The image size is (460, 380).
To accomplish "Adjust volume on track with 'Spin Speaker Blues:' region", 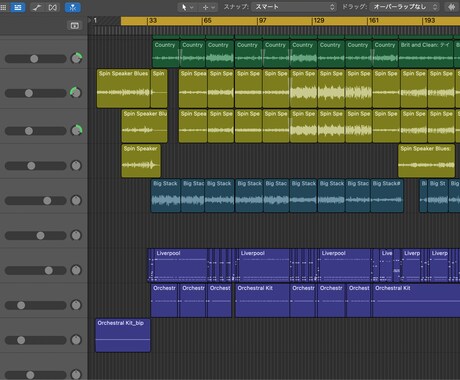I will coord(35,166).
